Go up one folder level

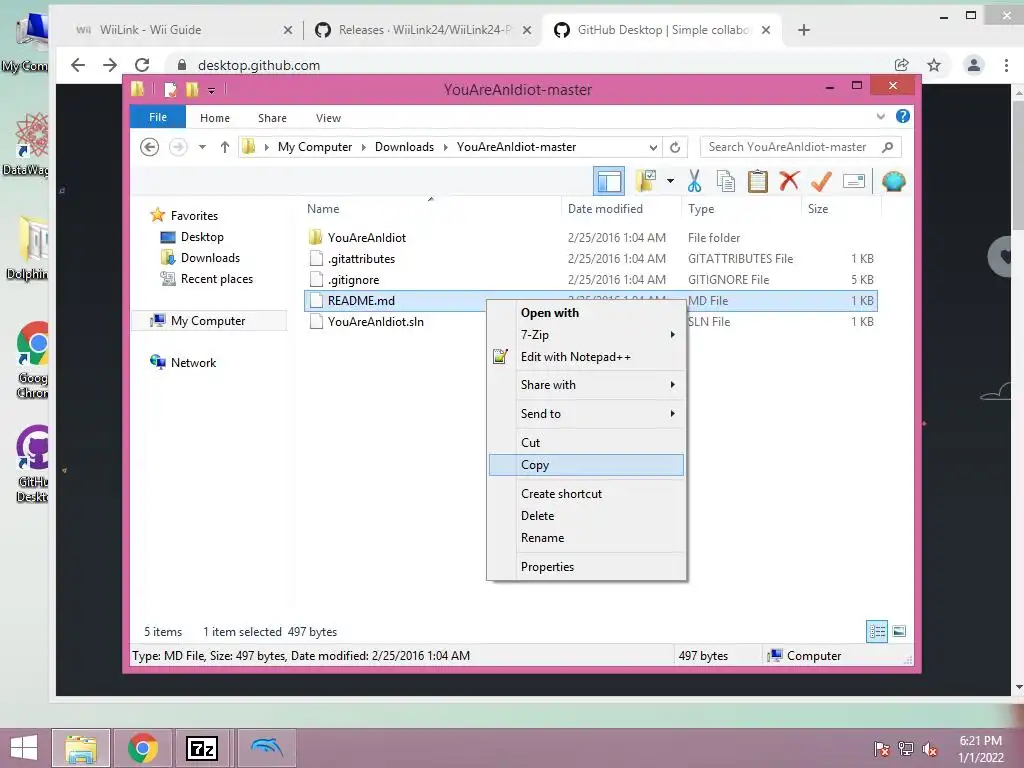[225, 147]
